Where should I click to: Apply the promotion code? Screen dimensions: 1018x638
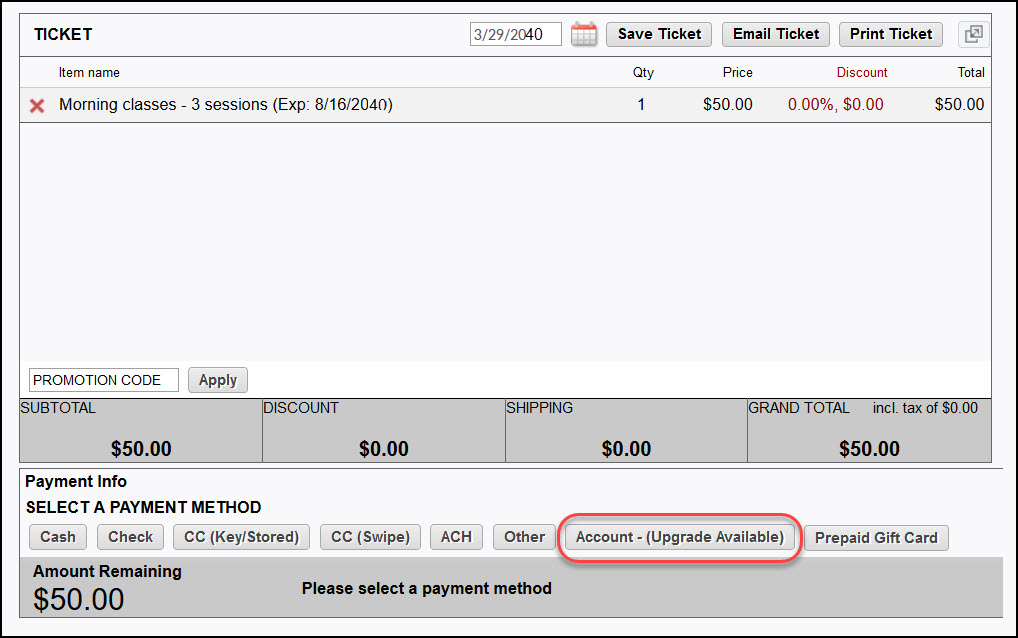pyautogui.click(x=217, y=380)
